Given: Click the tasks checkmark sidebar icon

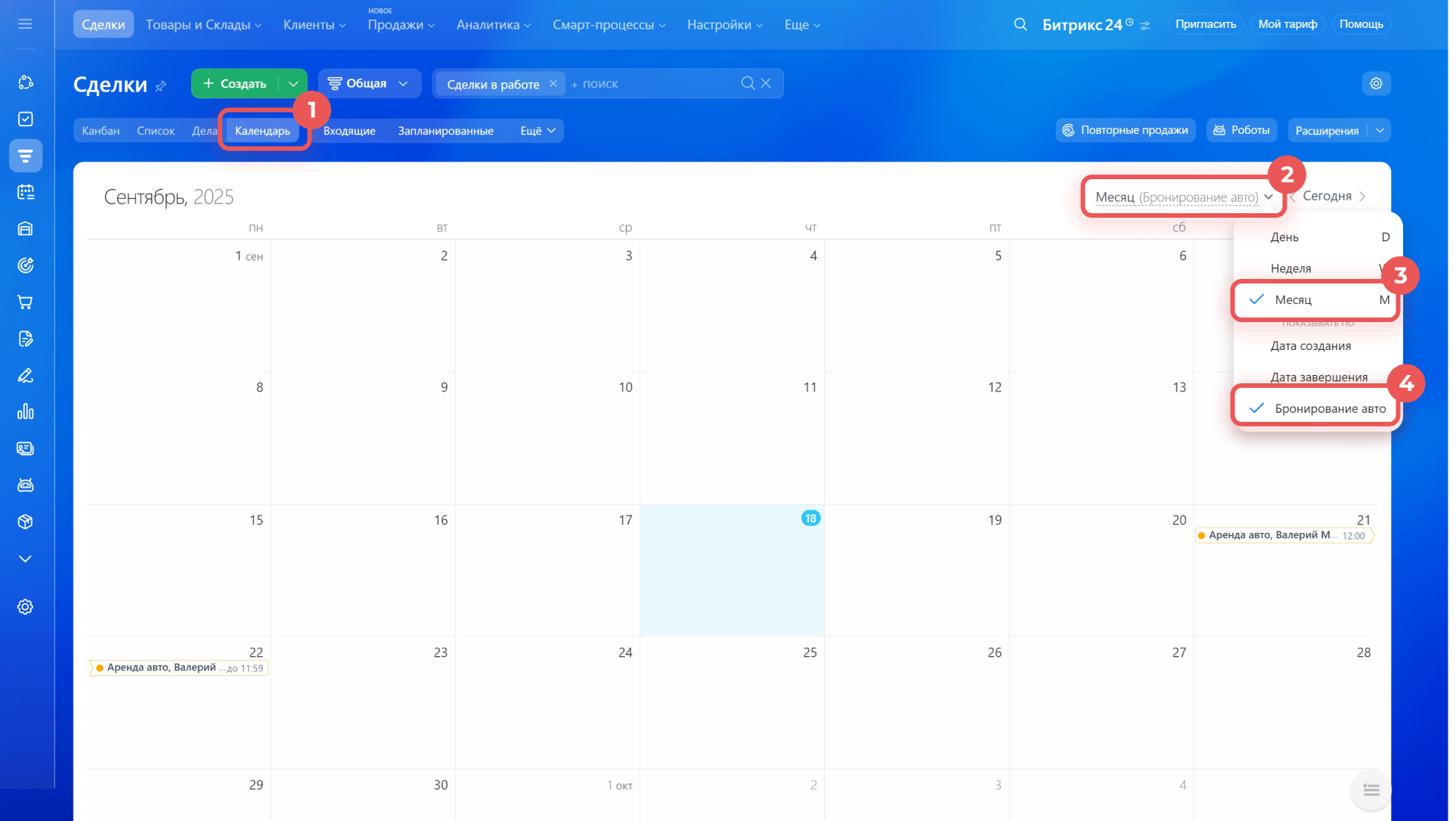Looking at the screenshot, I should [26, 119].
